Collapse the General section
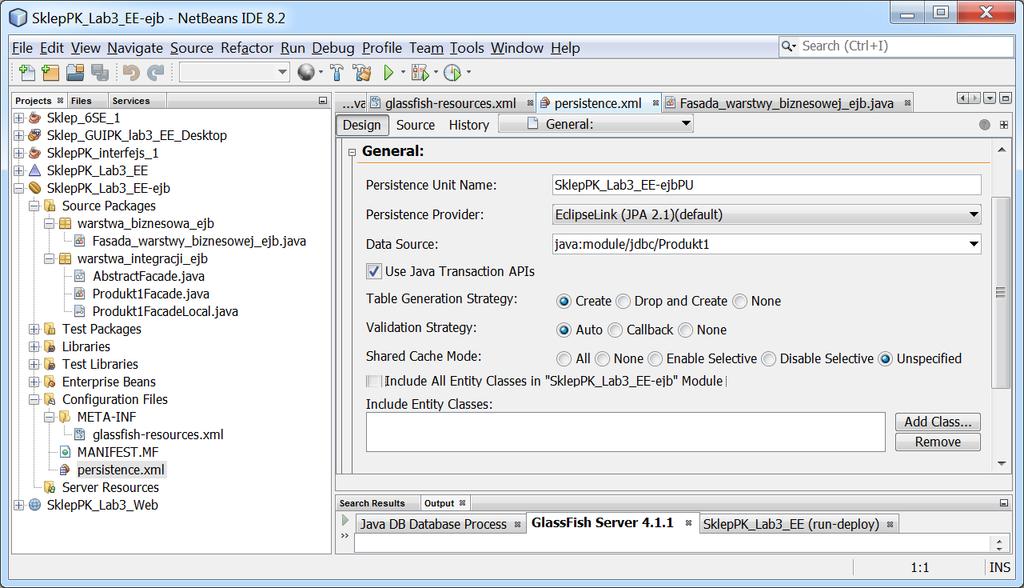This screenshot has height=588, width=1024. click(352, 152)
